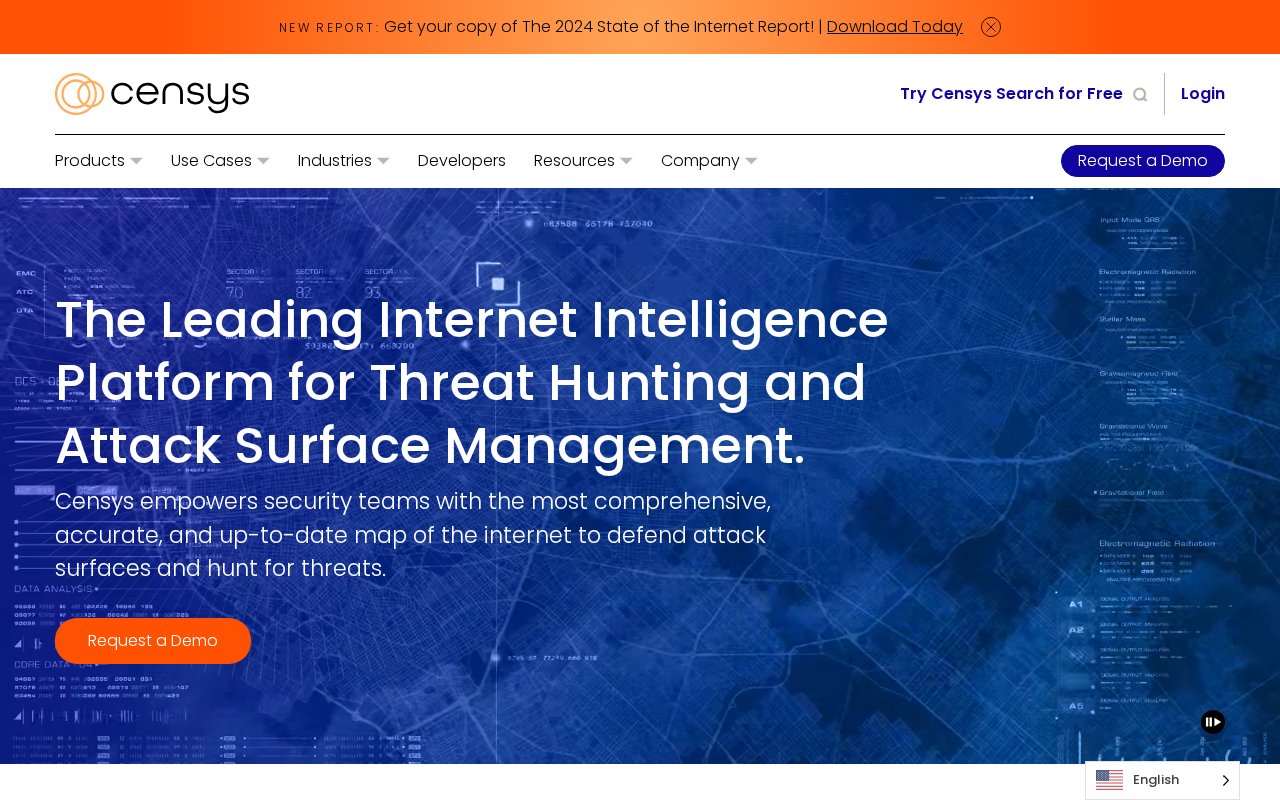The height and width of the screenshot is (800, 1280).
Task: Open the Developers page
Action: pos(462,161)
